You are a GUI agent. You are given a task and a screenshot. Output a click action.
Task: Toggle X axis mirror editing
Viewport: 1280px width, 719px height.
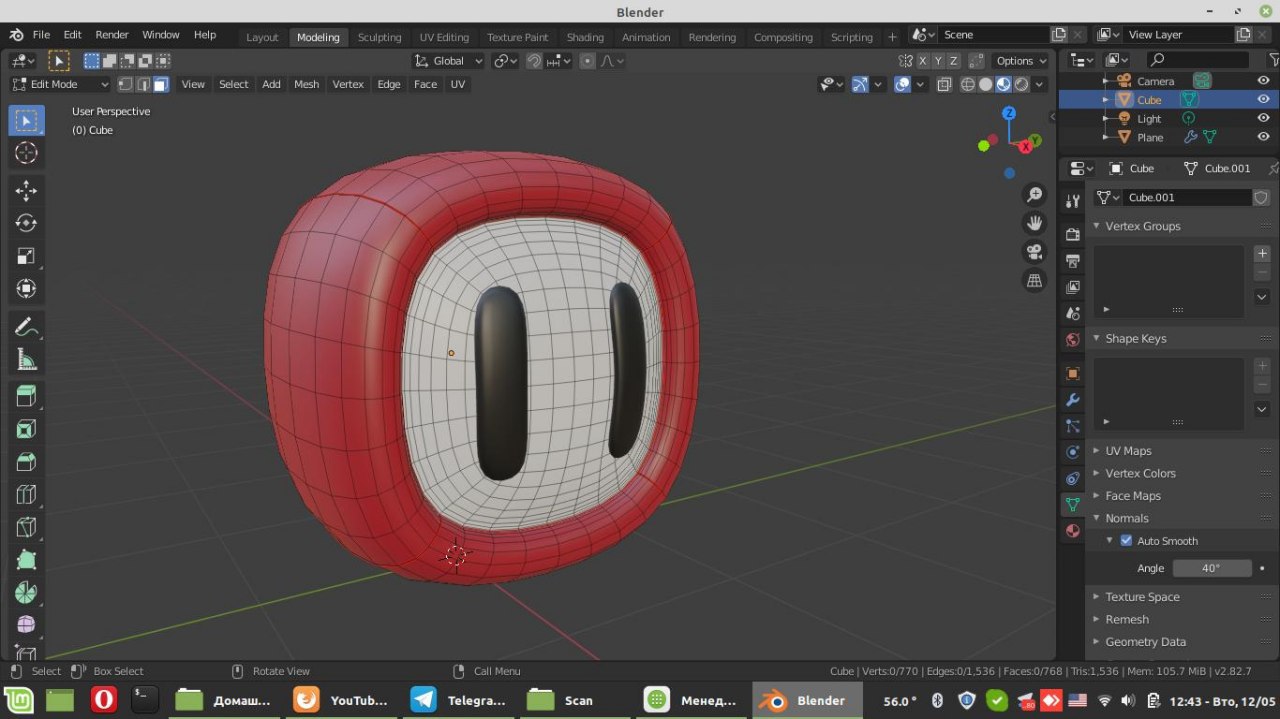pos(923,61)
